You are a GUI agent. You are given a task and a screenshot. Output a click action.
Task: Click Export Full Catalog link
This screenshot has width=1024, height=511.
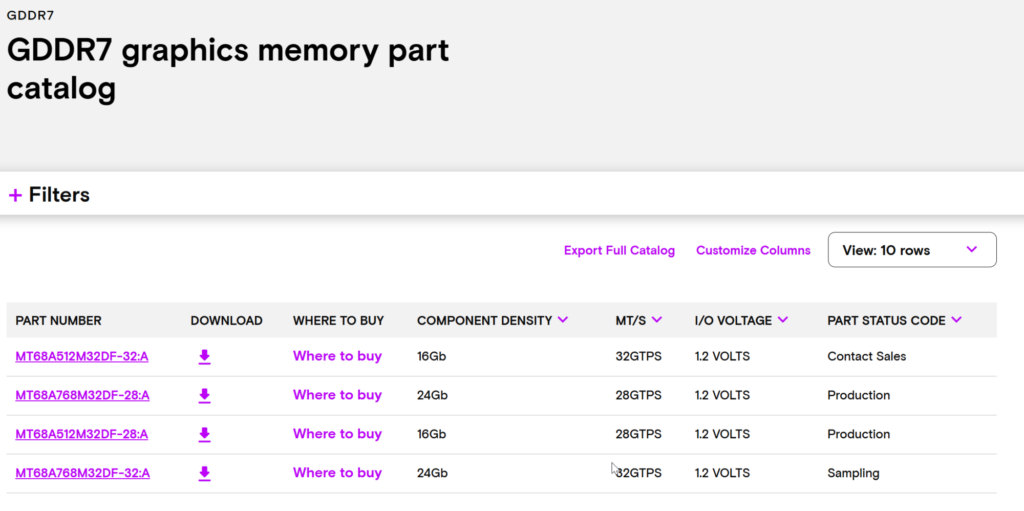pyautogui.click(x=619, y=251)
